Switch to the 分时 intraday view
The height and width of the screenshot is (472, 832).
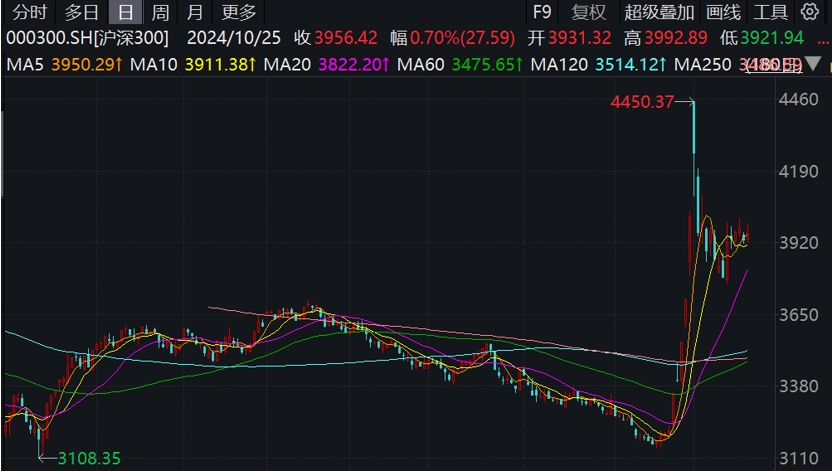pos(30,12)
